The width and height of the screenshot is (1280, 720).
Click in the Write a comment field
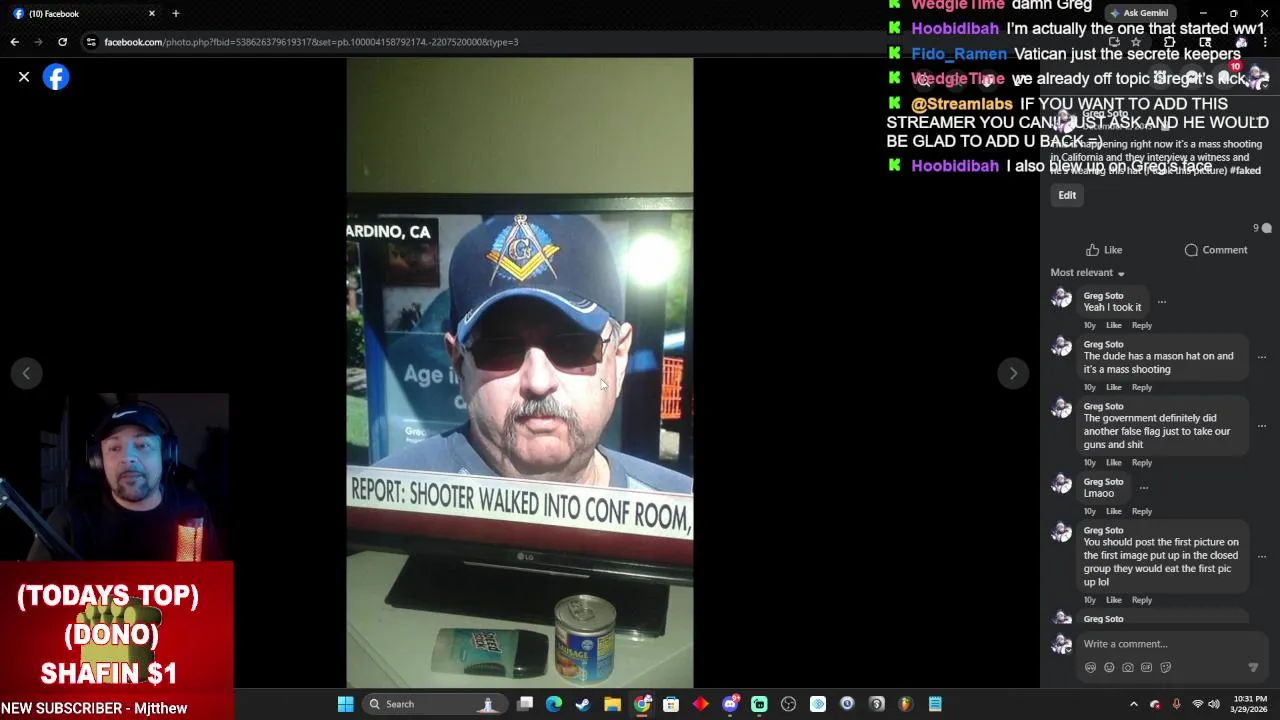click(x=1170, y=644)
